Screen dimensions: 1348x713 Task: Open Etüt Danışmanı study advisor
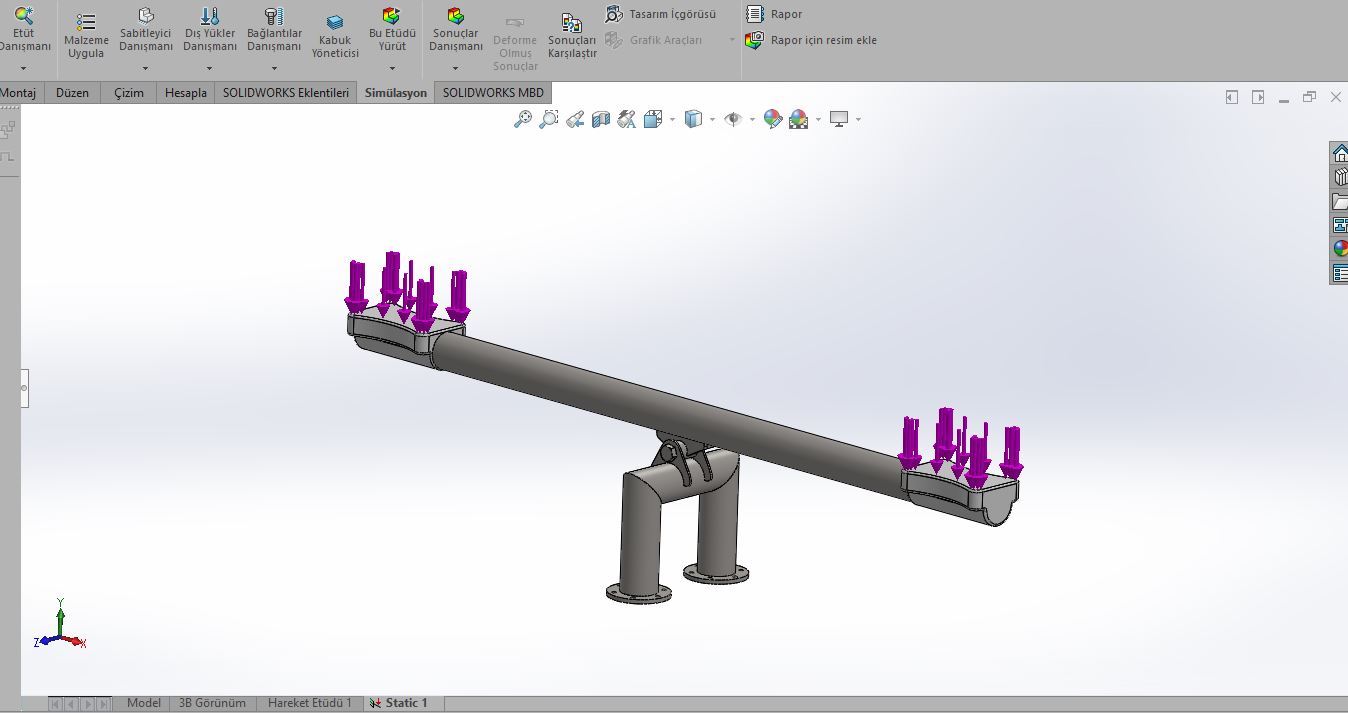(23, 30)
